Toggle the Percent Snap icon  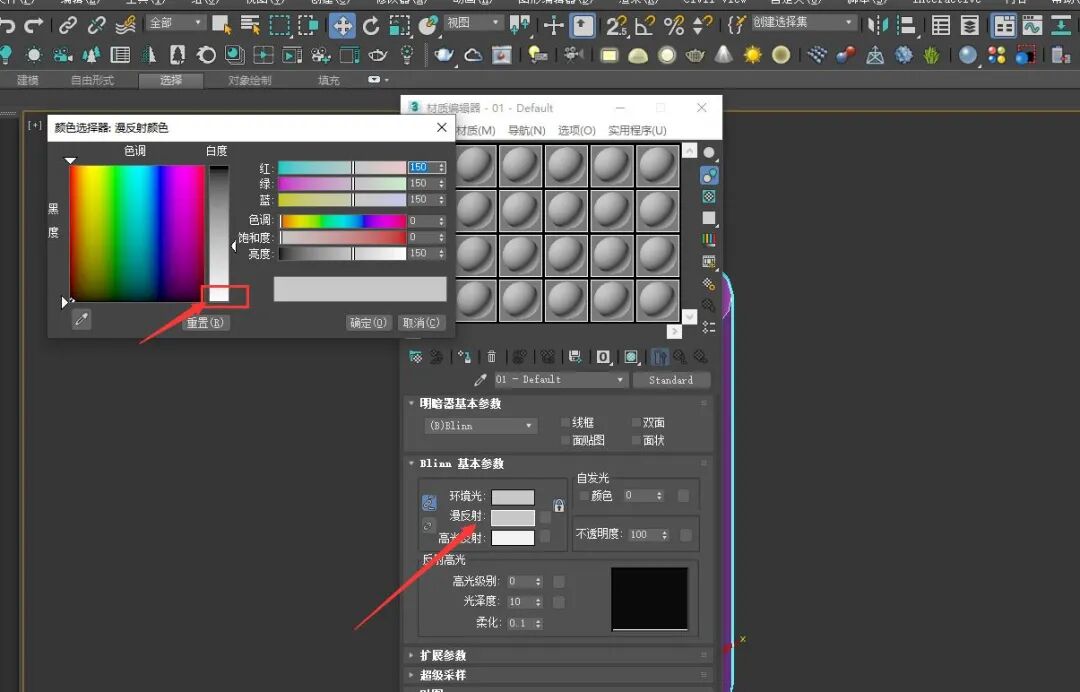pyautogui.click(x=674, y=26)
